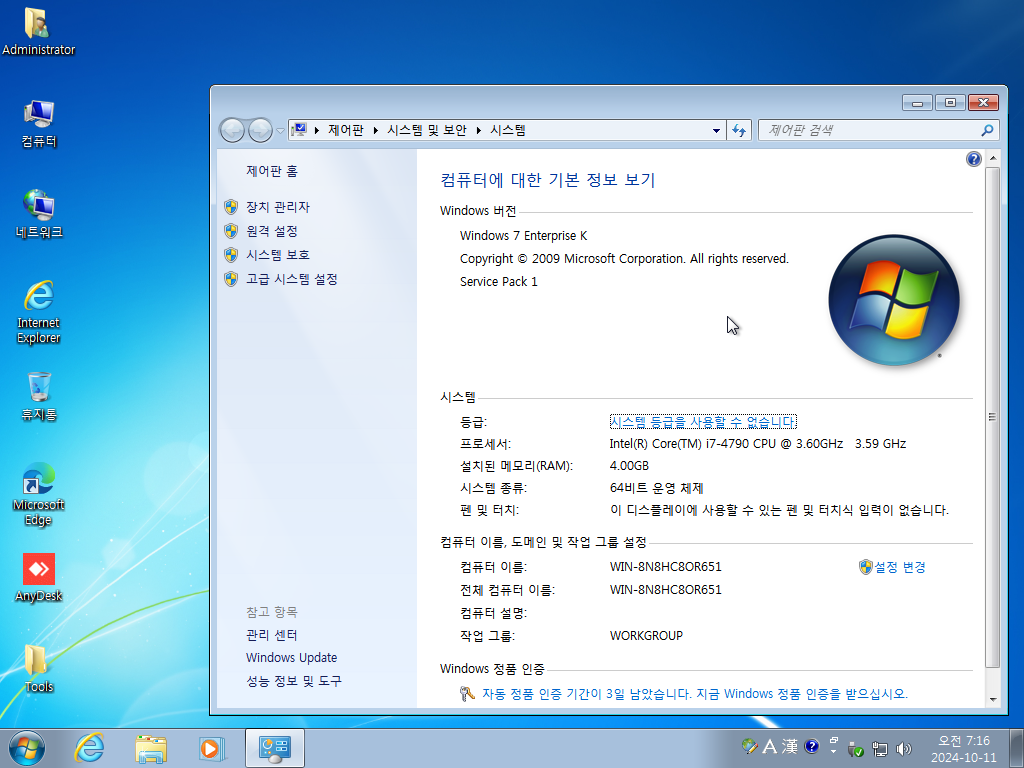Viewport: 1024px width, 768px height.
Task: Click Control Panel taskbar button
Action: (274, 748)
